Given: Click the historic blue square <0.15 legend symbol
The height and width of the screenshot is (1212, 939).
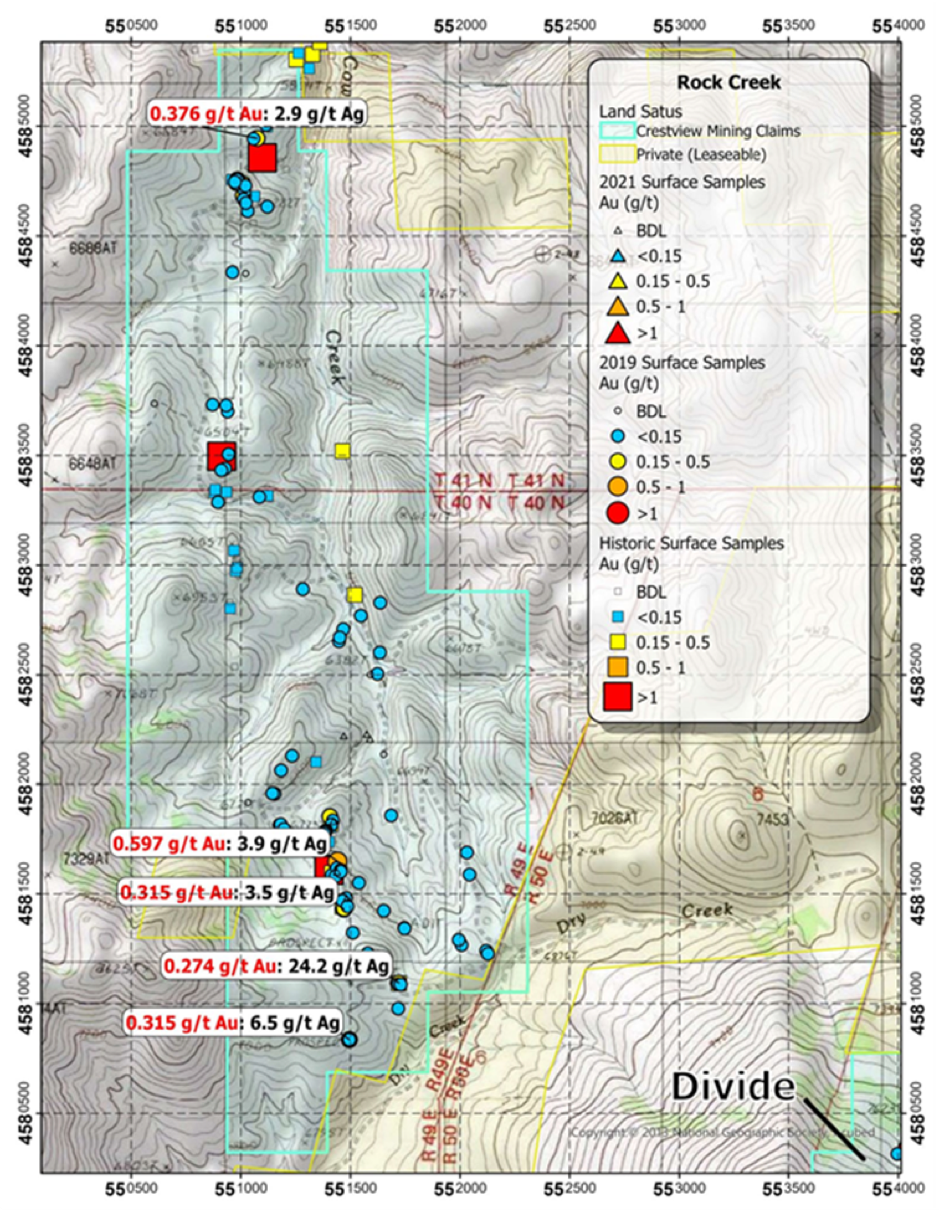Looking at the screenshot, I should 618,615.
